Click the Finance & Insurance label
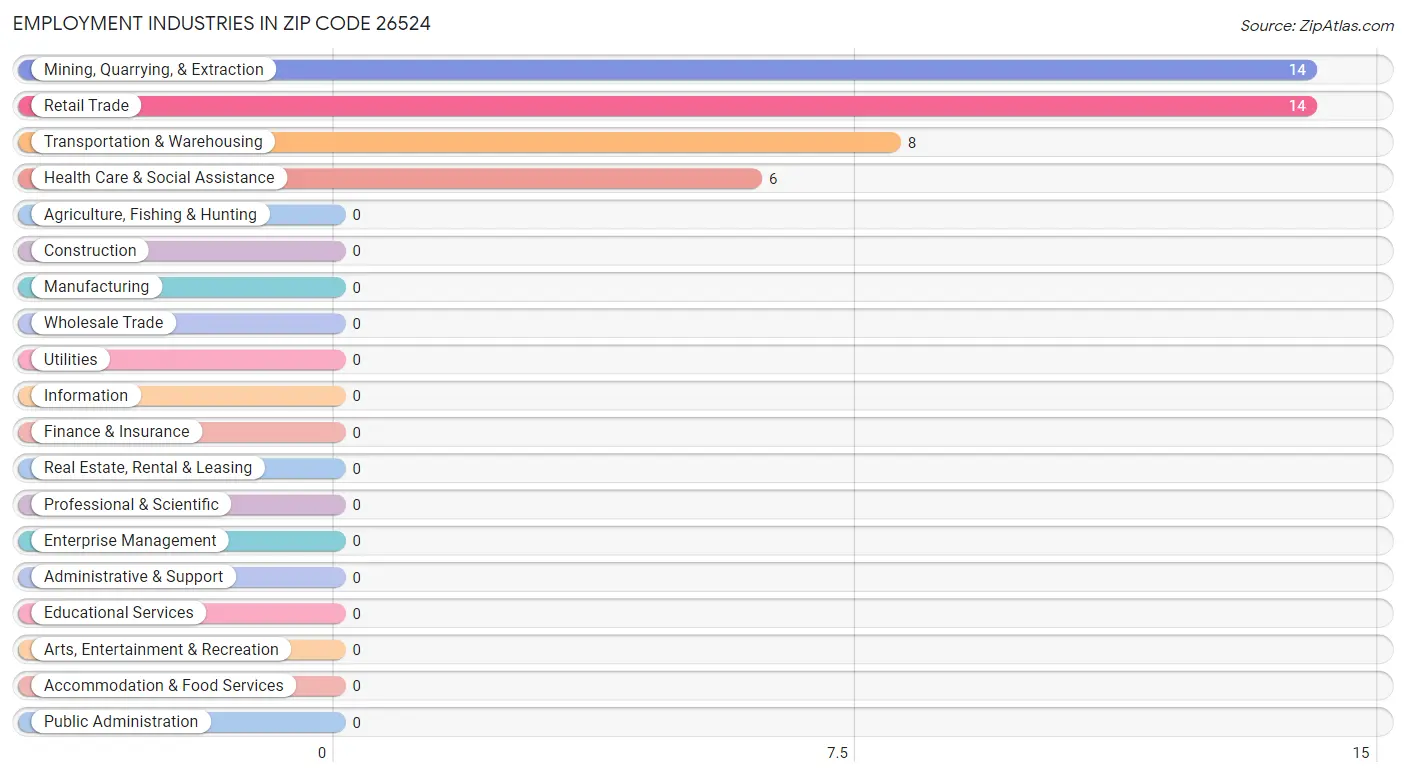 (x=116, y=432)
